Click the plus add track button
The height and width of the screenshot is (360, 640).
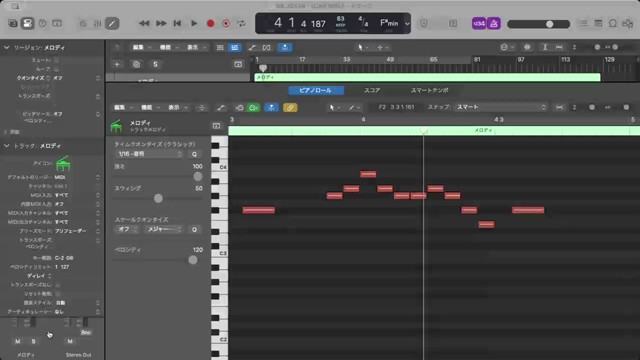[117, 64]
